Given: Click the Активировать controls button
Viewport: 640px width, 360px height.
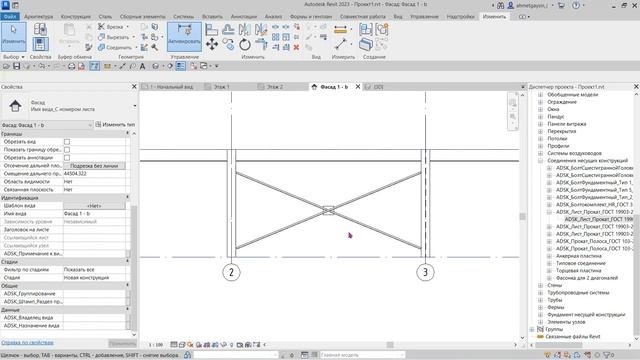Looking at the screenshot, I should click(184, 37).
